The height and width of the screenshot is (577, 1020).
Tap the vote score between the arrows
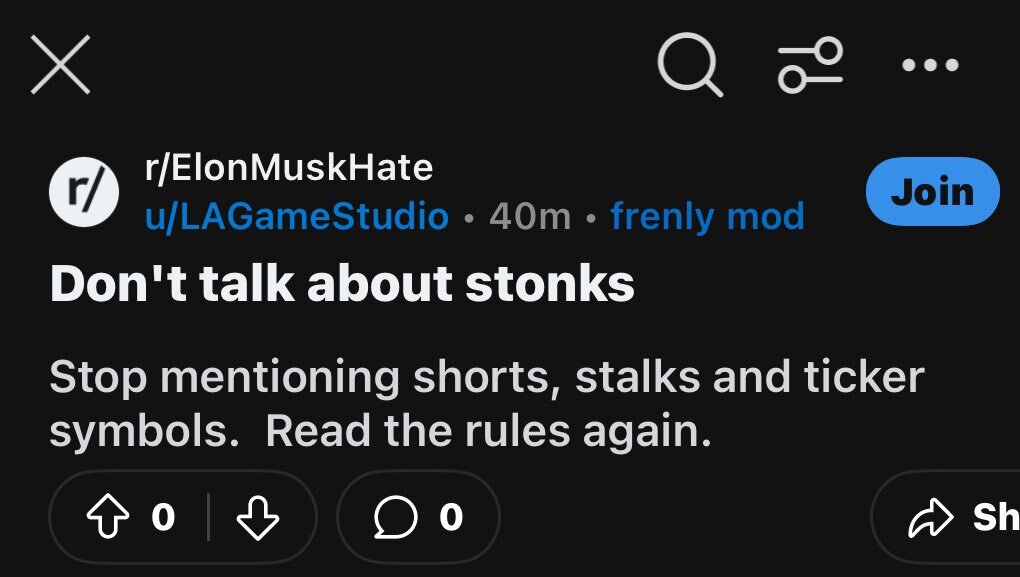click(x=163, y=517)
